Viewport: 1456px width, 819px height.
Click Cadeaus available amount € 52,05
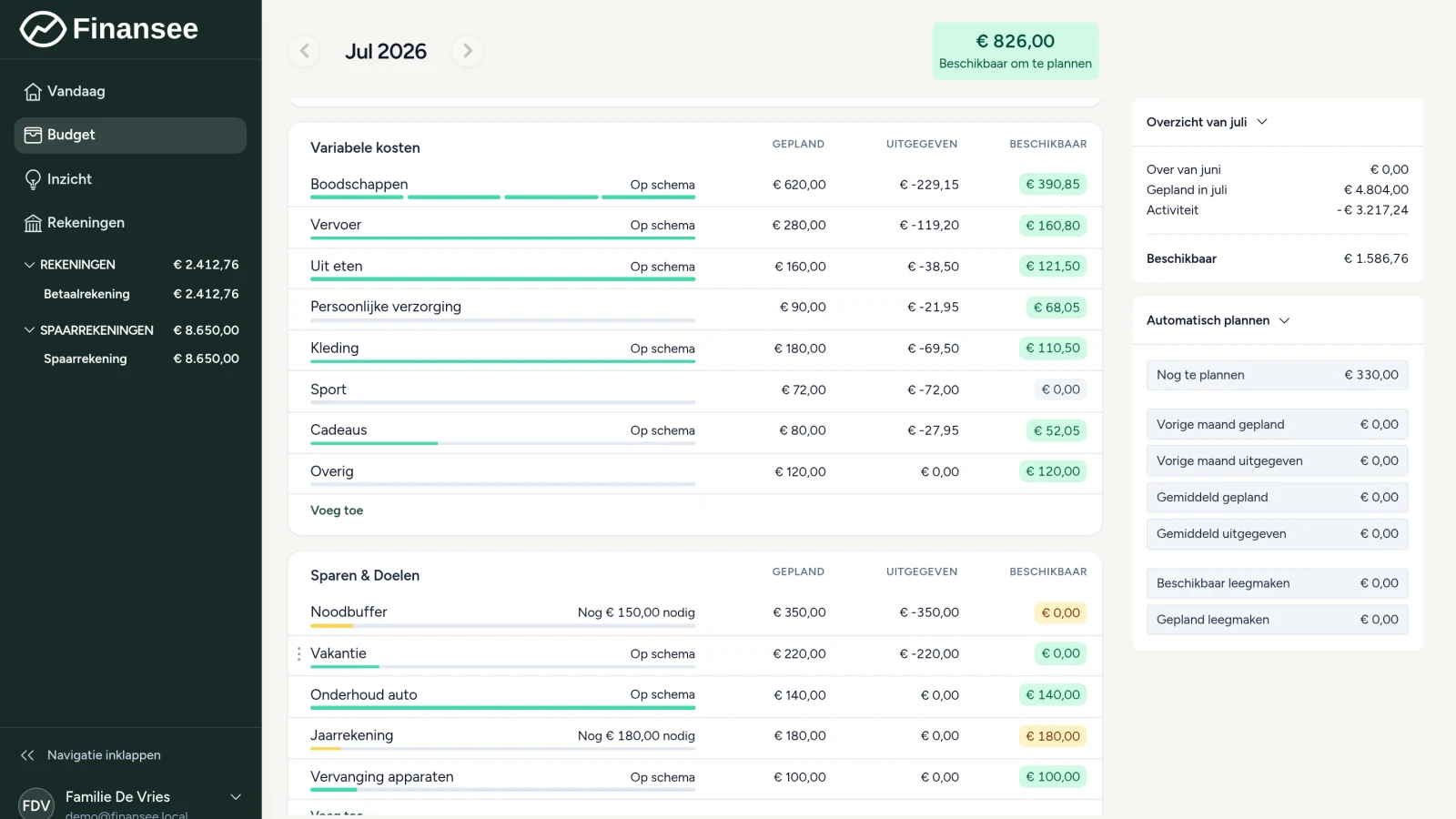1057,430
